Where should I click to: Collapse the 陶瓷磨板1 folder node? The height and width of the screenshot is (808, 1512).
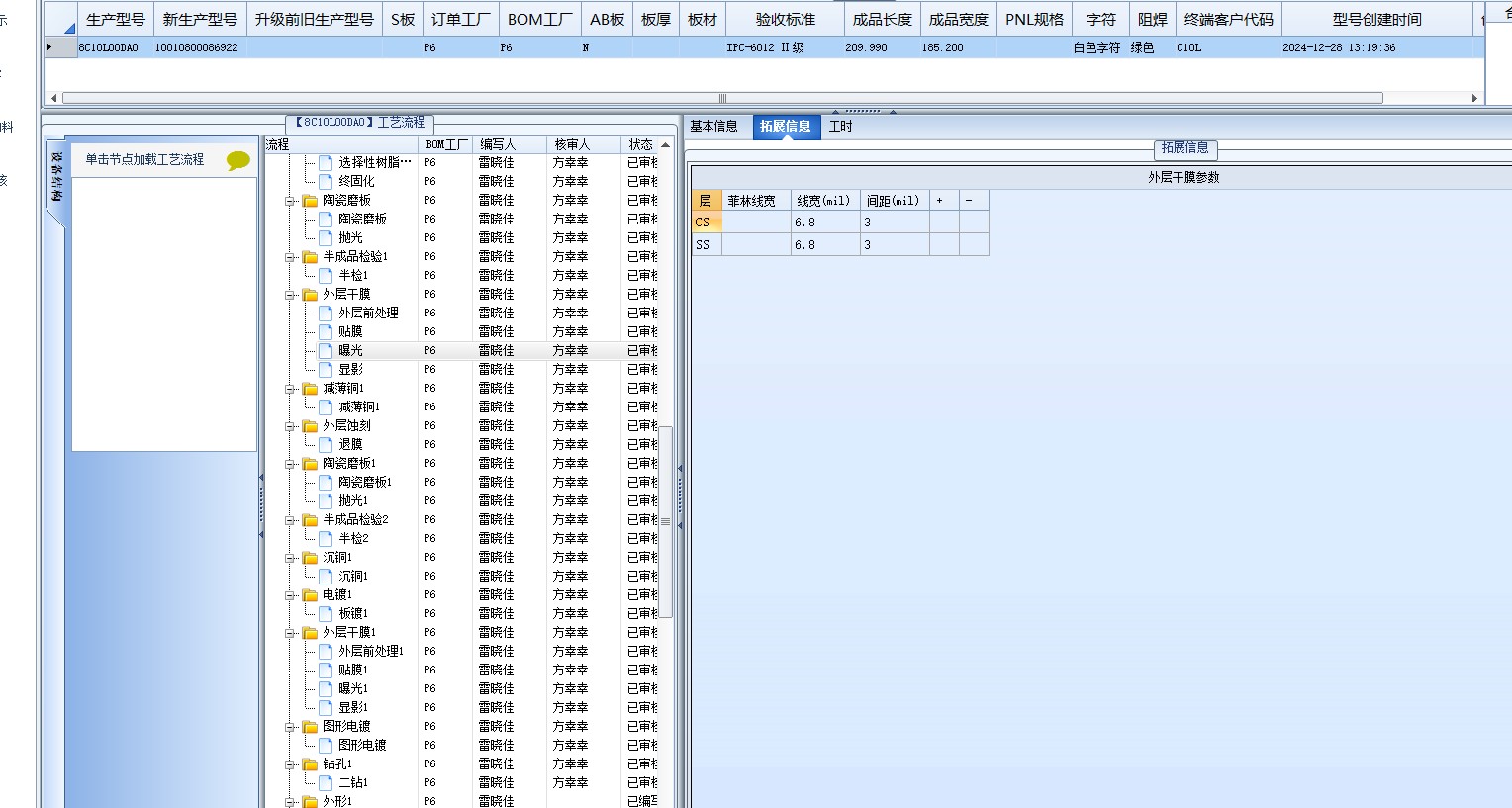(291, 464)
